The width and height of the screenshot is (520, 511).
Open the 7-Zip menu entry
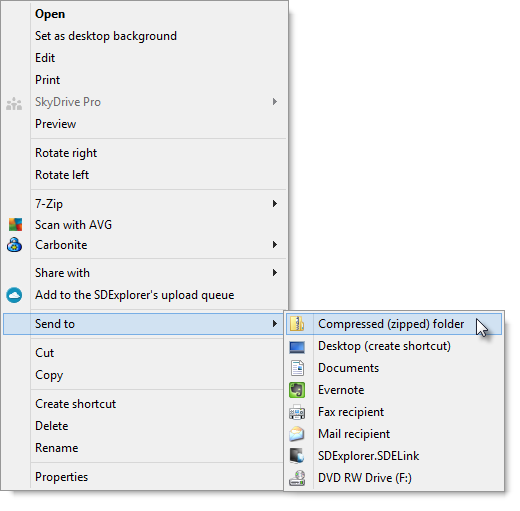tap(144, 204)
